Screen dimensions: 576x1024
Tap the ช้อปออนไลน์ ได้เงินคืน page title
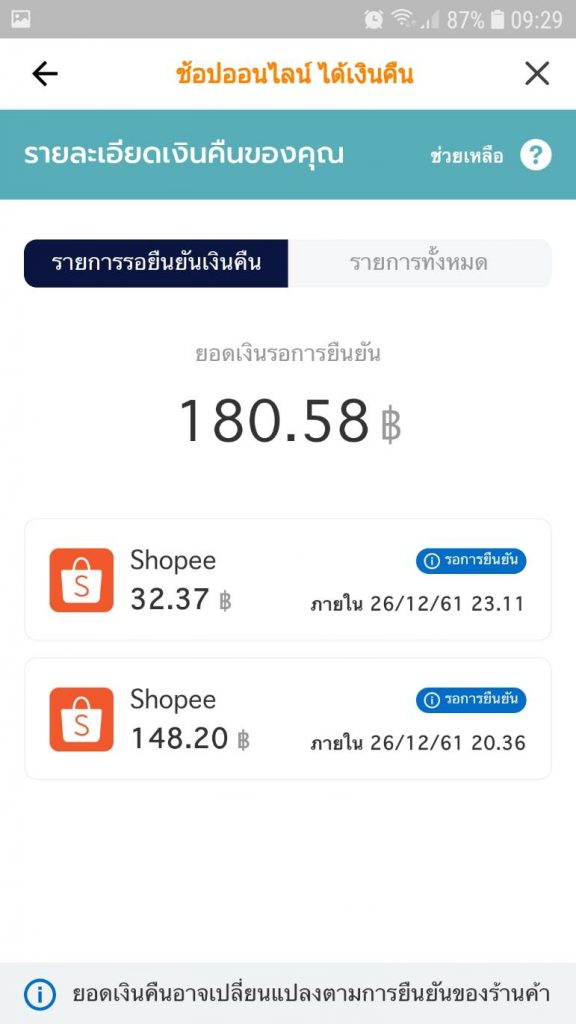click(x=295, y=74)
